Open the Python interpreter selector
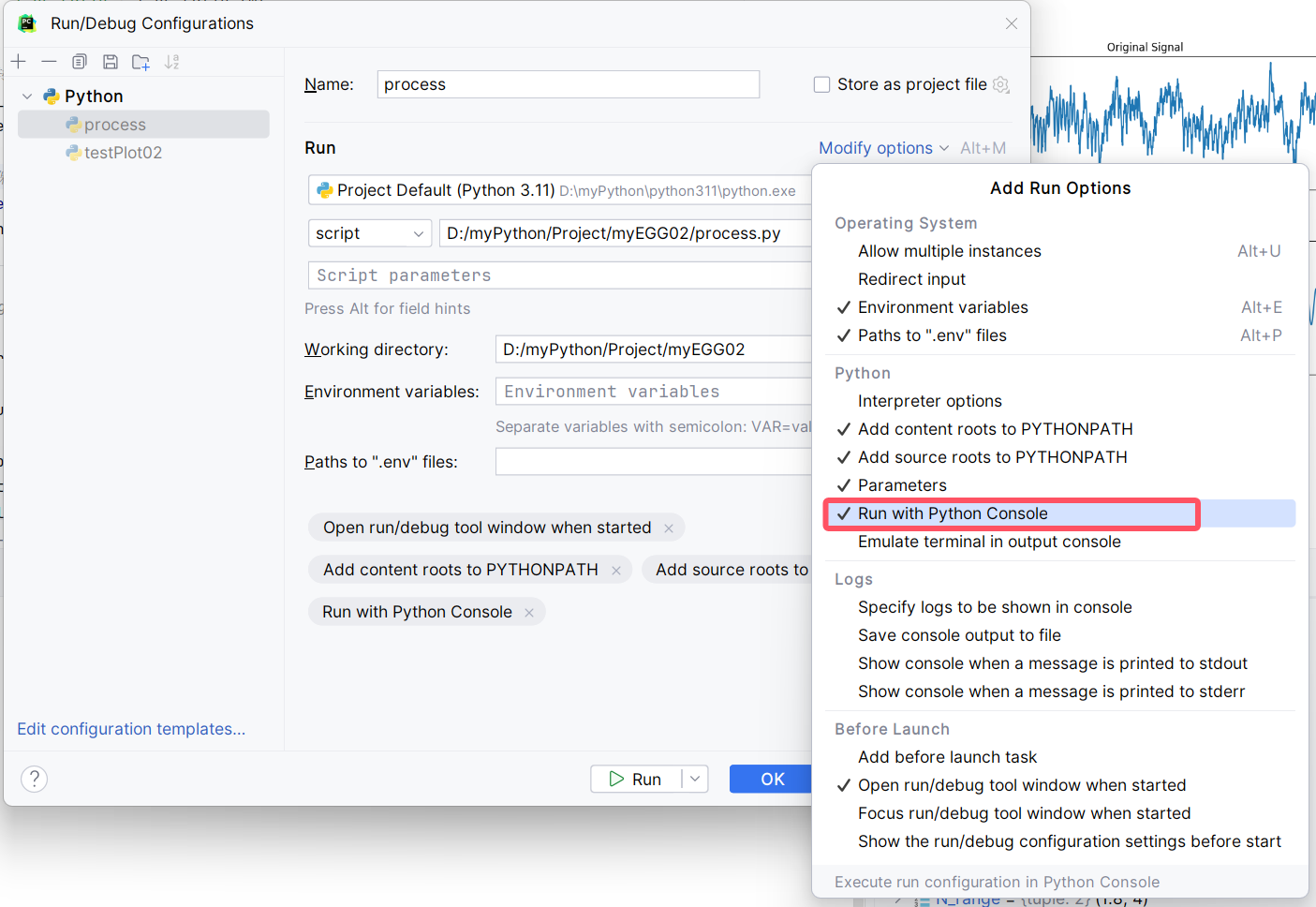This screenshot has width=1316, height=907. click(559, 190)
